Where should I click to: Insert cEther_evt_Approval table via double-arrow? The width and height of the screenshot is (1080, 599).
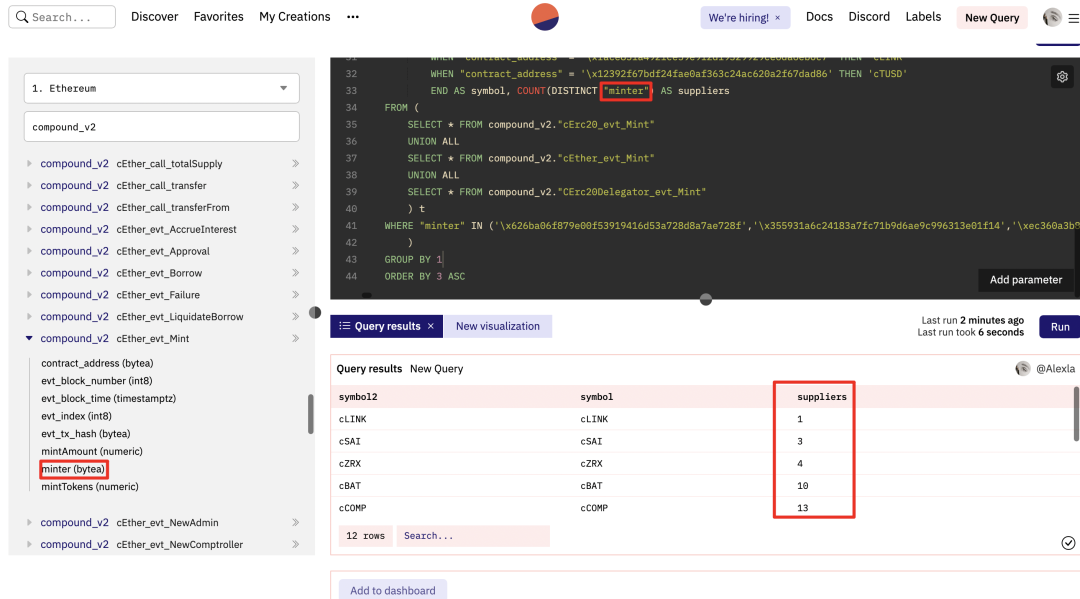(295, 251)
